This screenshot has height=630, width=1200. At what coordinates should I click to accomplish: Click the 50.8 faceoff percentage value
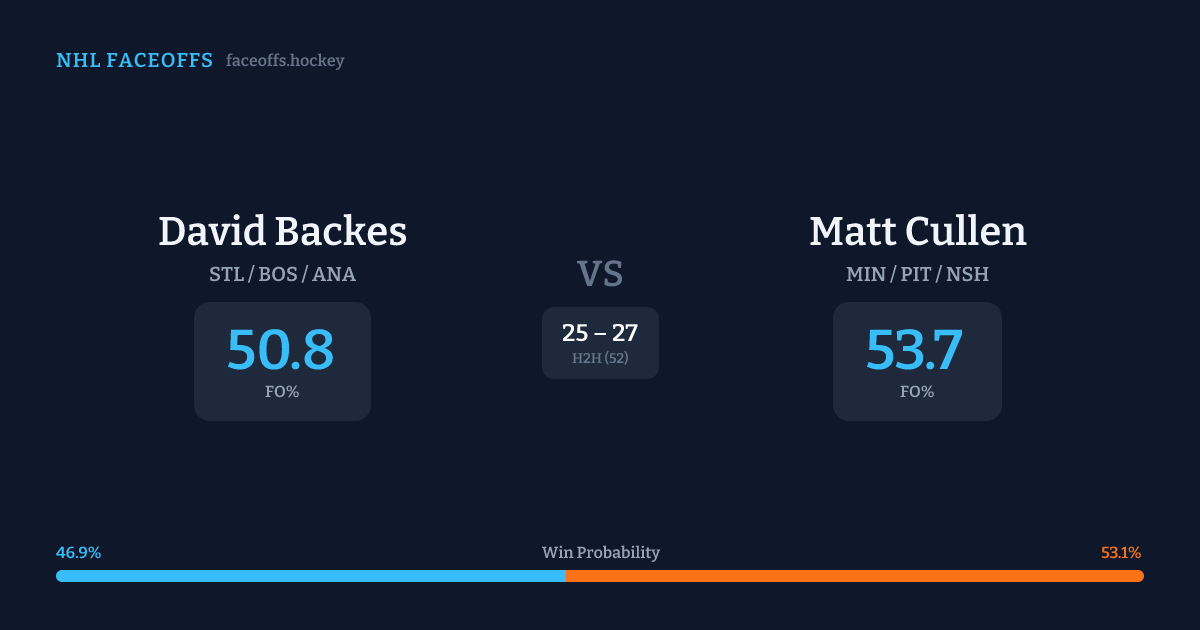[x=281, y=350]
